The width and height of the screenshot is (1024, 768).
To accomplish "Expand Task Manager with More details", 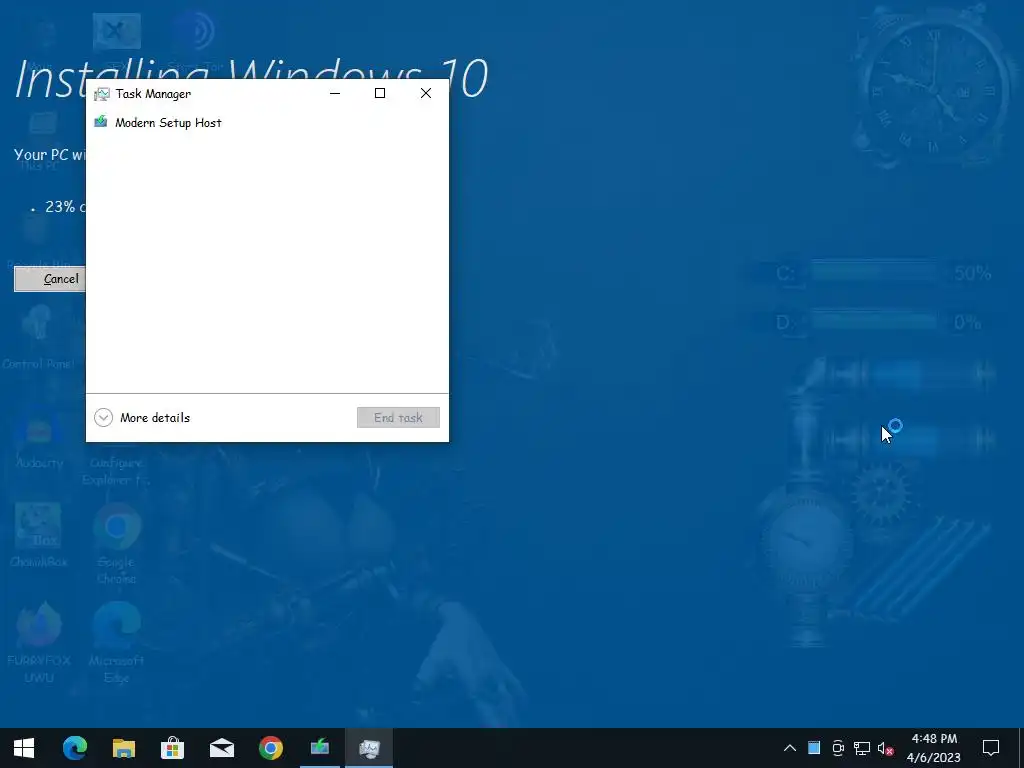I will [142, 417].
